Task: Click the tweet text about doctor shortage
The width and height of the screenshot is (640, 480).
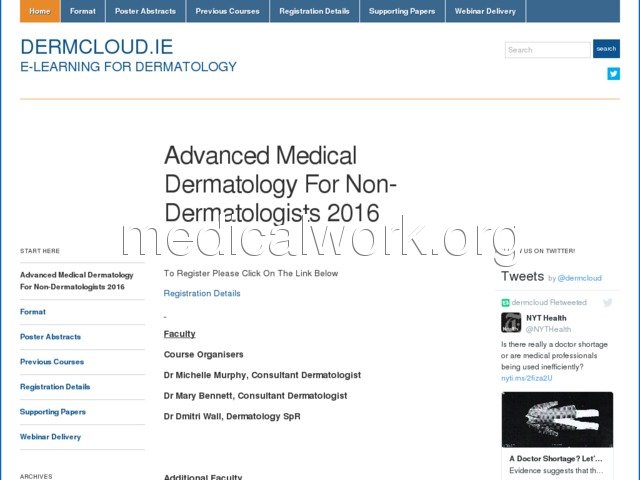Action: click(554, 356)
